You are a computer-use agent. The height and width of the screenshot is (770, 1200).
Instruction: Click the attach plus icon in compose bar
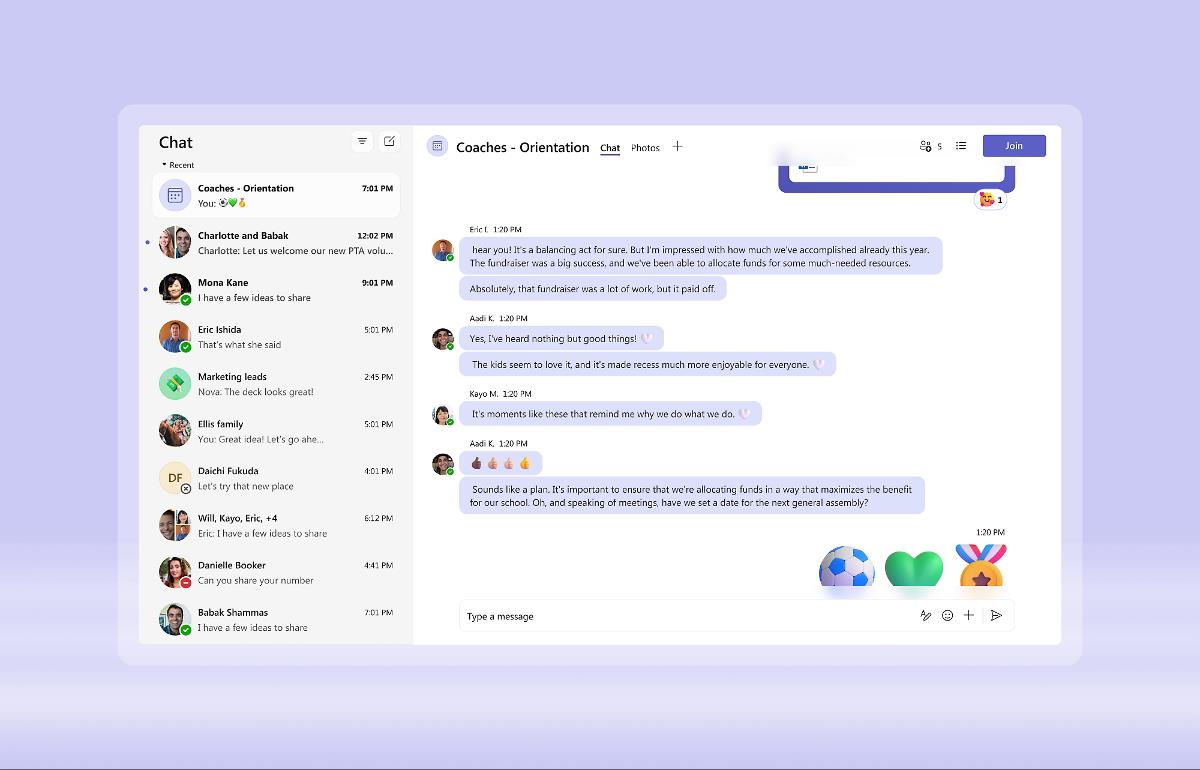click(969, 616)
